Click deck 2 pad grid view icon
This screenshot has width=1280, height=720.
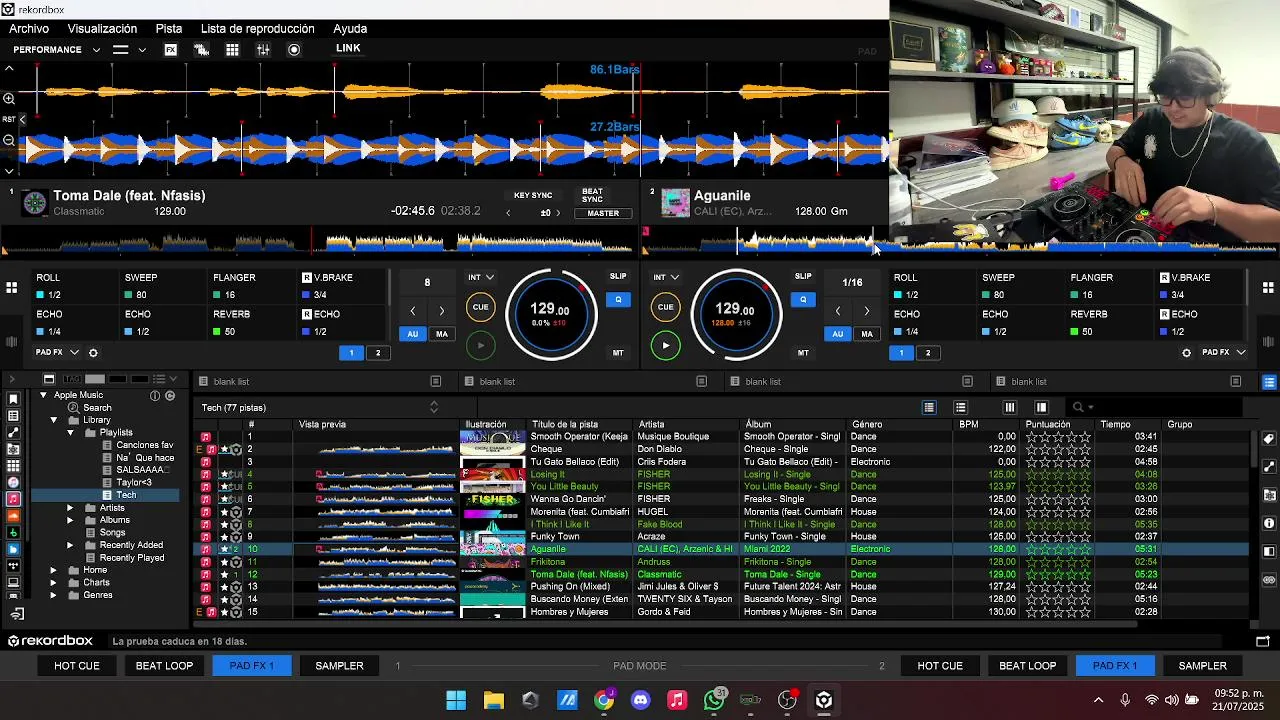pos(1269,288)
